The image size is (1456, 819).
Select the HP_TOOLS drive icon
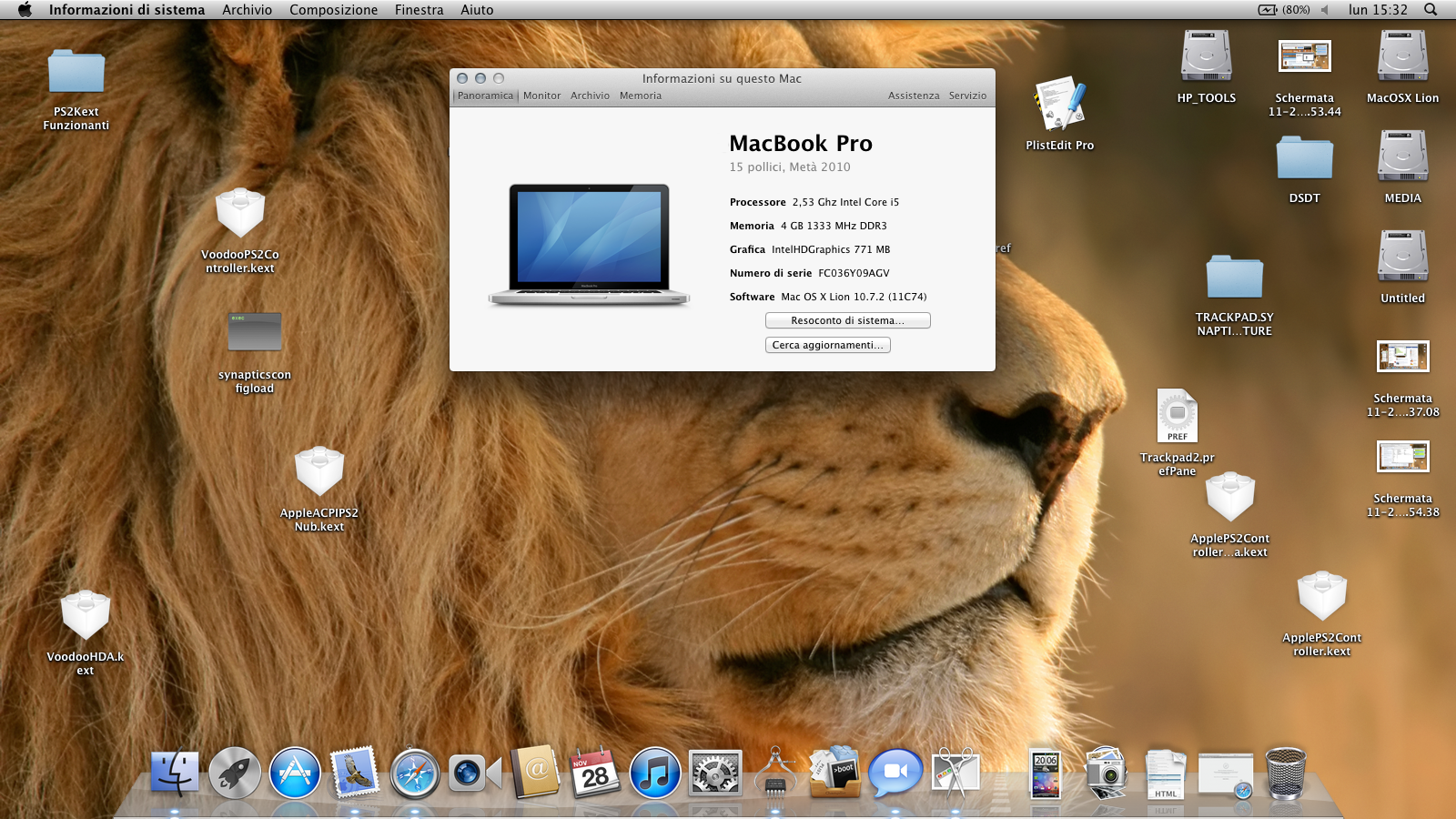click(x=1207, y=56)
